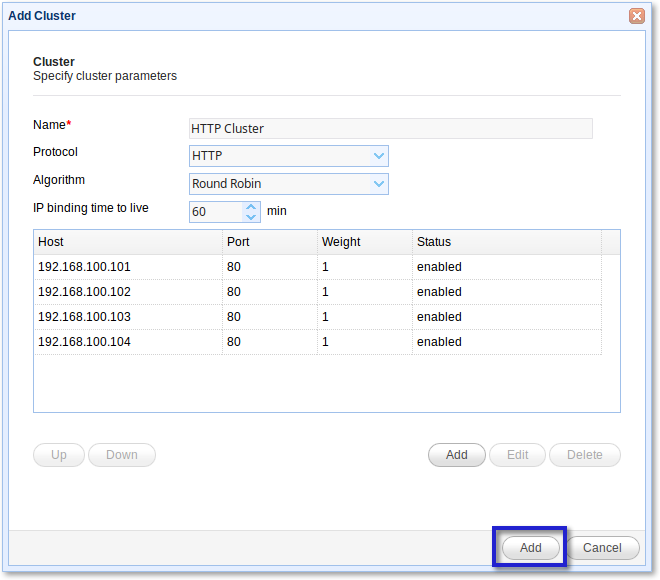The height and width of the screenshot is (580, 660).
Task: Increase IP binding time spinner
Action: coord(251,207)
